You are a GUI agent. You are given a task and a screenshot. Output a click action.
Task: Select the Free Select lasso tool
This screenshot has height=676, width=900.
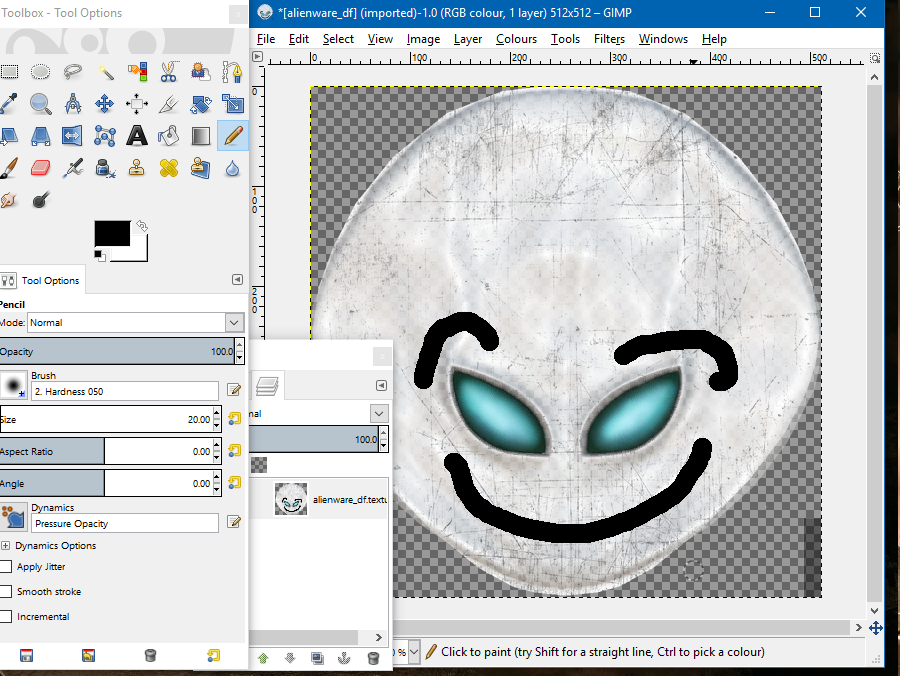pyautogui.click(x=72, y=72)
